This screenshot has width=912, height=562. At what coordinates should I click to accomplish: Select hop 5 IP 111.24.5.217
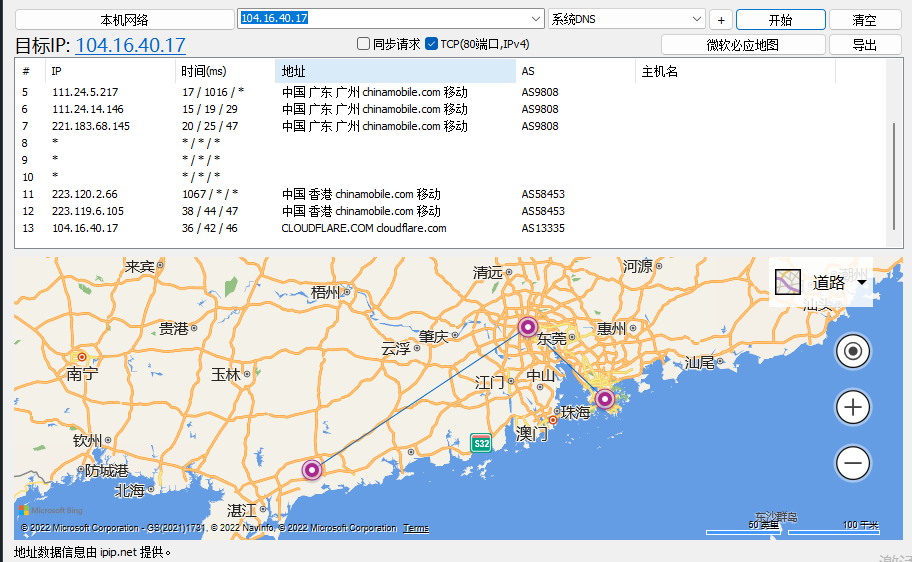(85, 92)
